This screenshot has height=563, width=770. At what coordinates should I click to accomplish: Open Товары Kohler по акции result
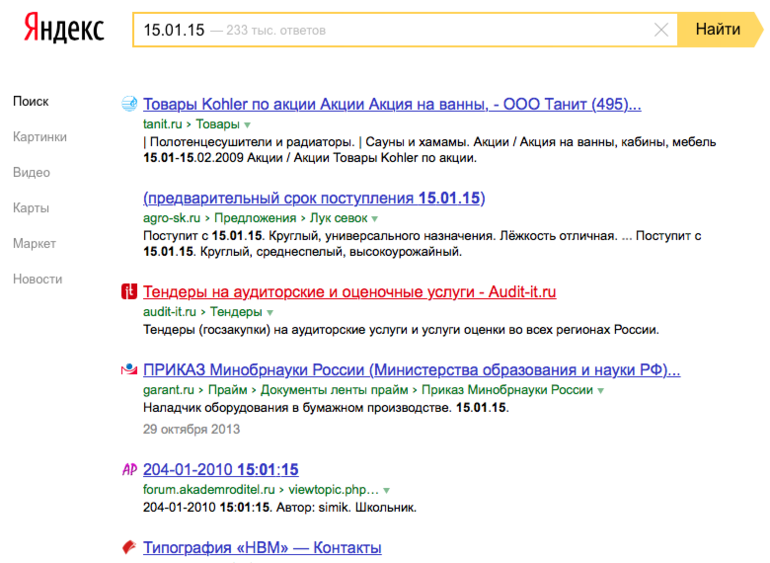(392, 104)
